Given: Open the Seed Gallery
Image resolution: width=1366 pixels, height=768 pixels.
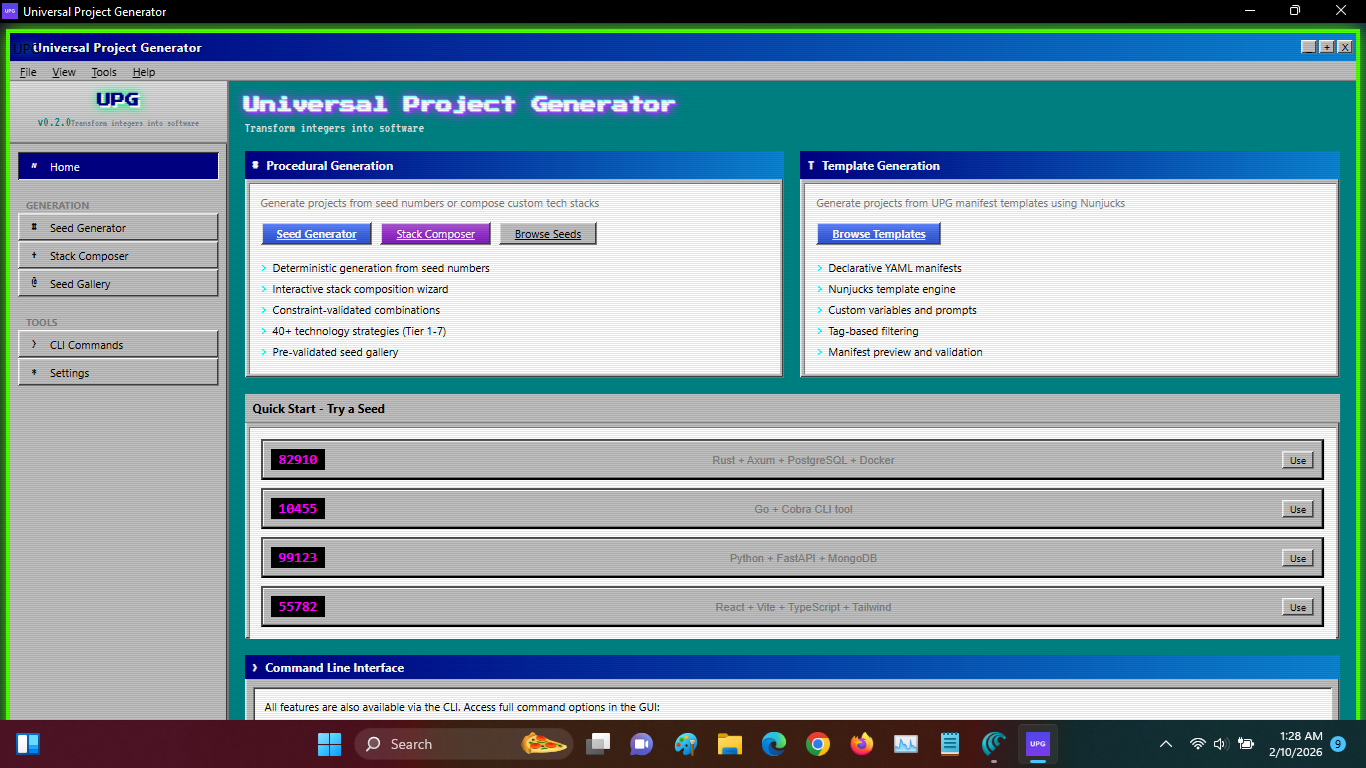Looking at the screenshot, I should 117,282.
